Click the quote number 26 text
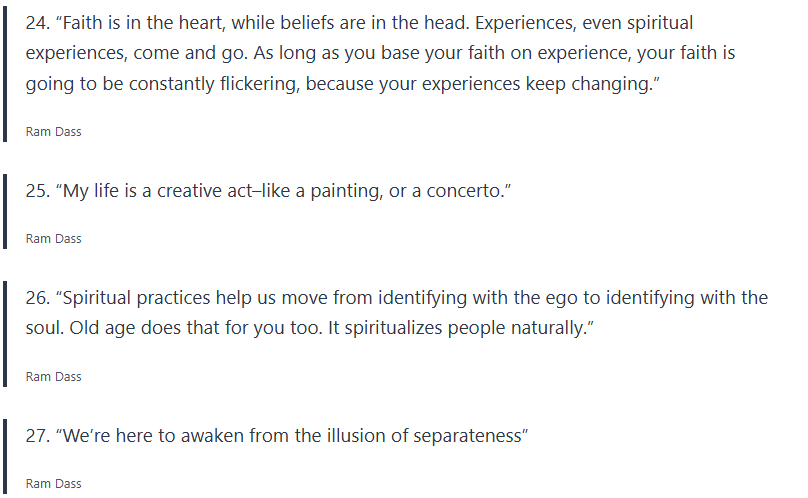This screenshot has width=808, height=498. coord(39,298)
